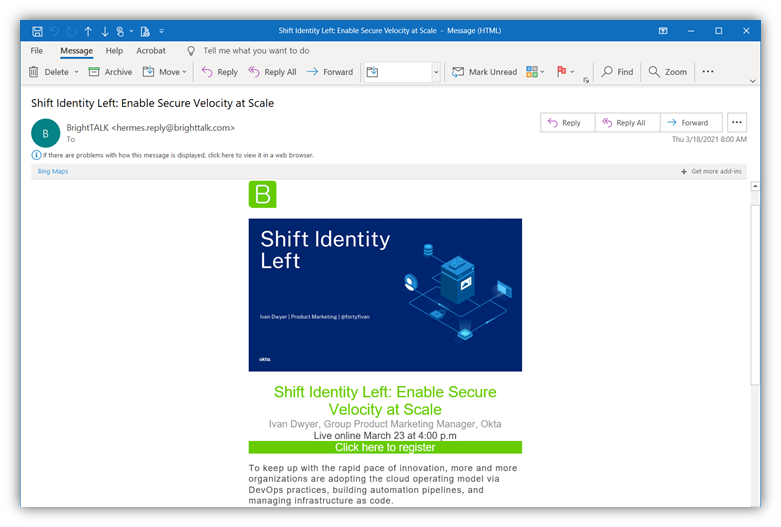
Task: Open More actions ellipsis in message header
Action: [737, 123]
